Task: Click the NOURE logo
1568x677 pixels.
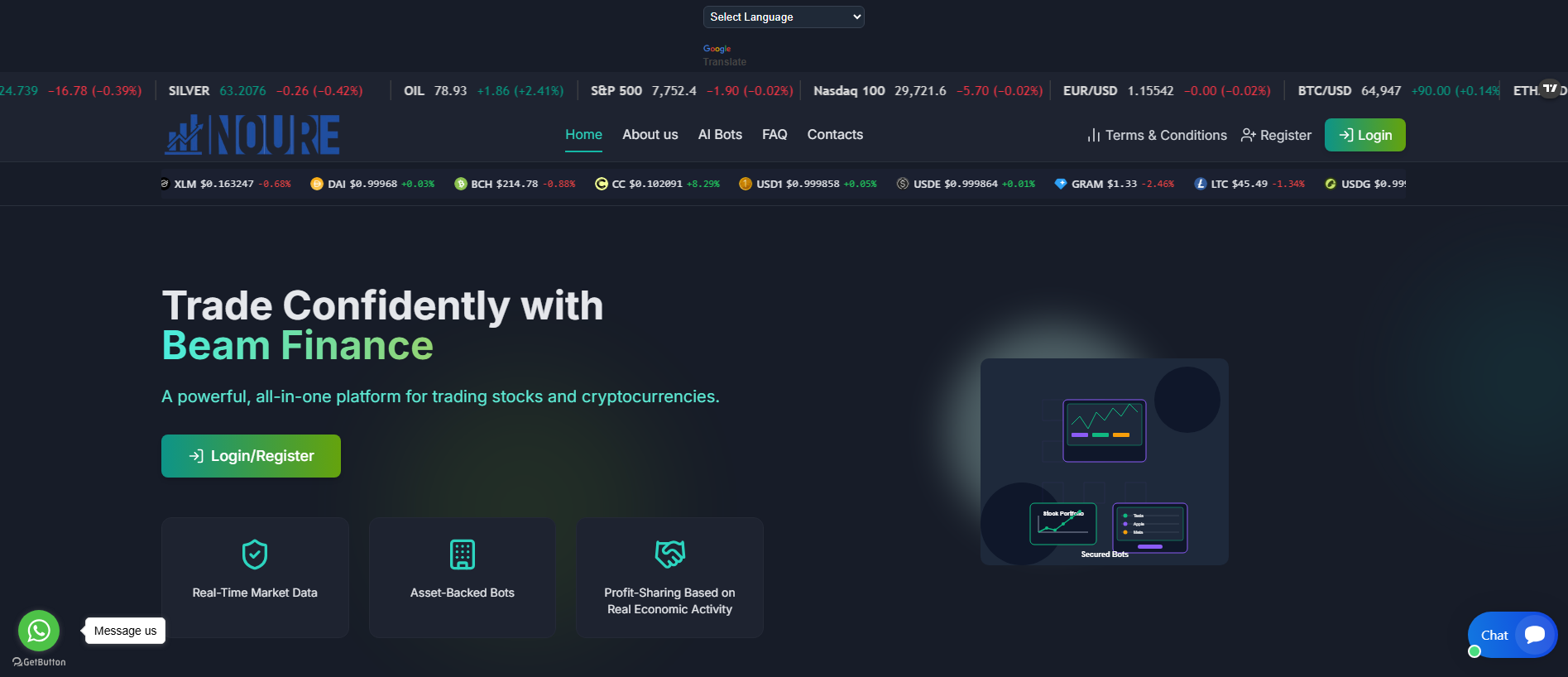Action: coord(252,135)
